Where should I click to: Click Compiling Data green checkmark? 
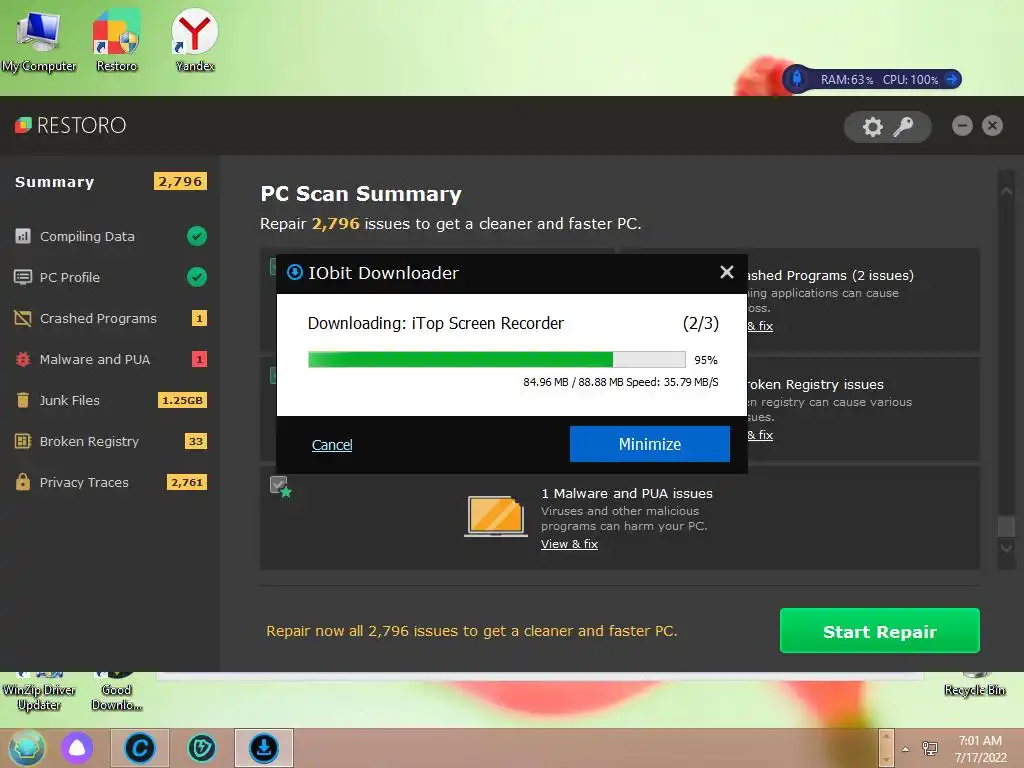click(x=197, y=236)
